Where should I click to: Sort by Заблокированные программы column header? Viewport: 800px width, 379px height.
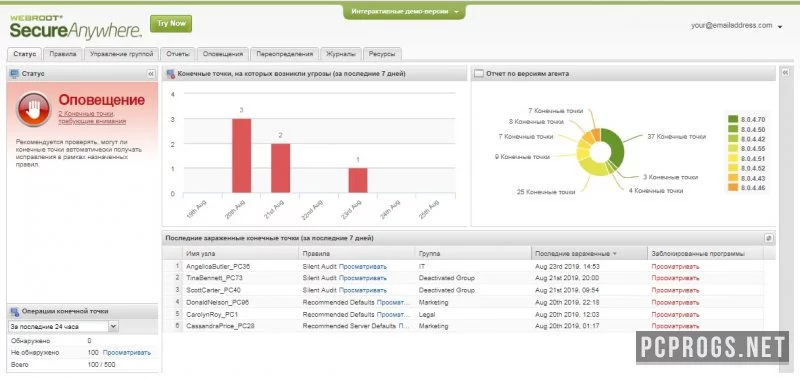pos(705,254)
